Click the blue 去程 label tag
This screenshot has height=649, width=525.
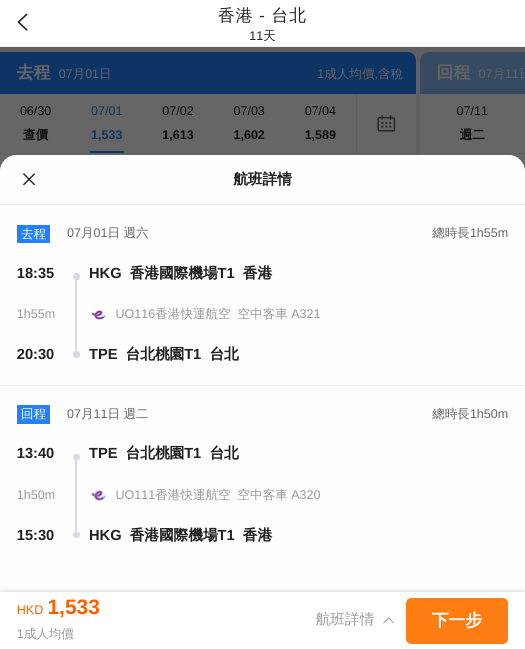[x=34, y=234]
